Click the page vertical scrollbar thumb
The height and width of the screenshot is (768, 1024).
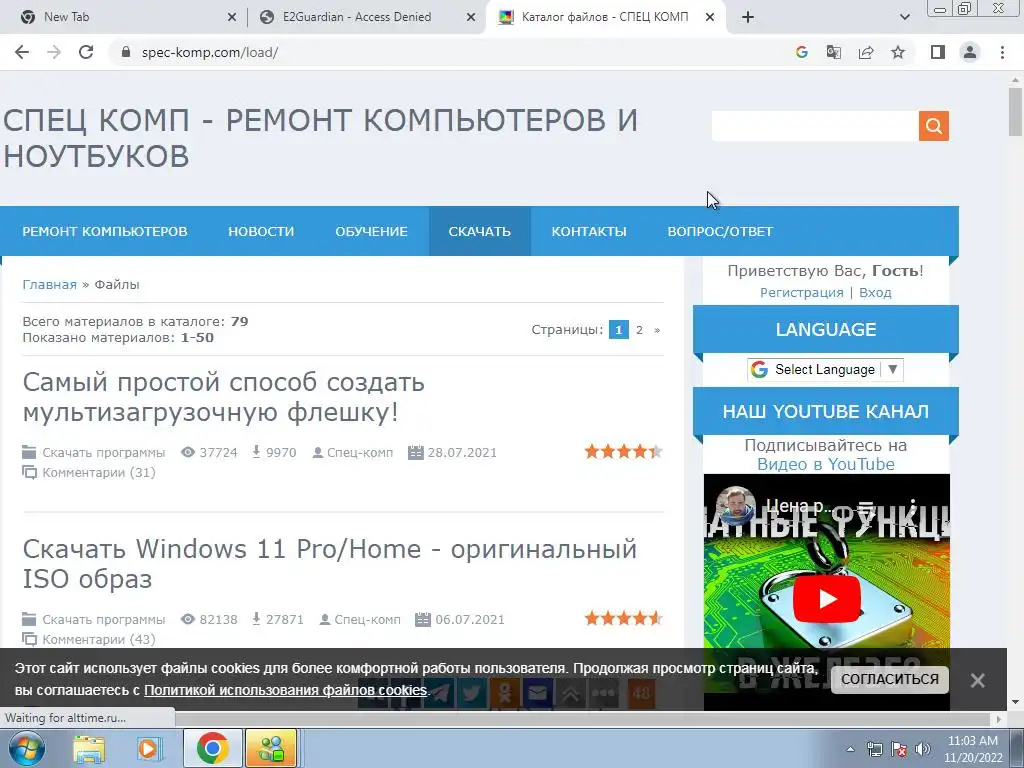point(1015,112)
